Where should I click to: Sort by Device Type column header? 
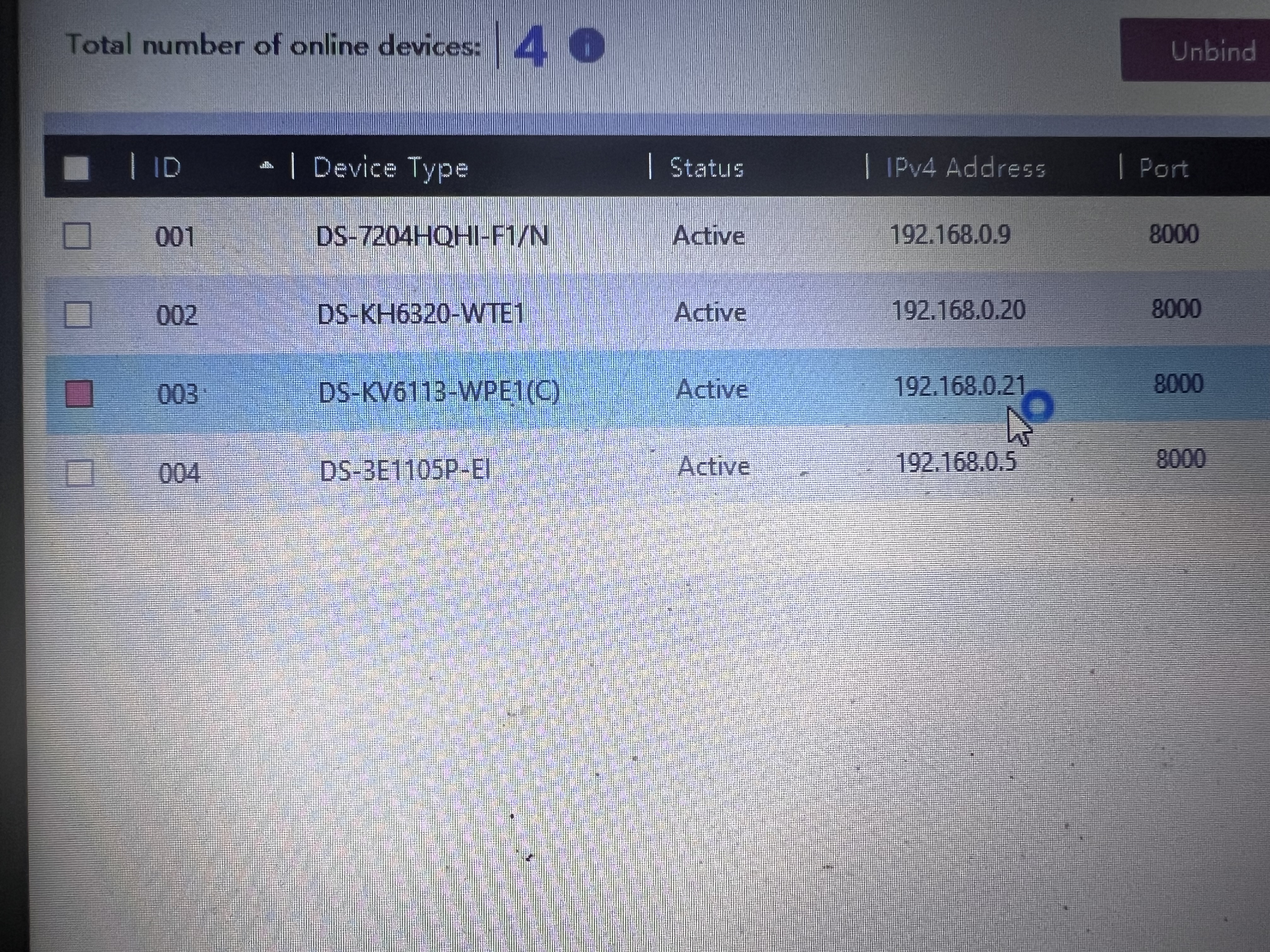pos(390,168)
